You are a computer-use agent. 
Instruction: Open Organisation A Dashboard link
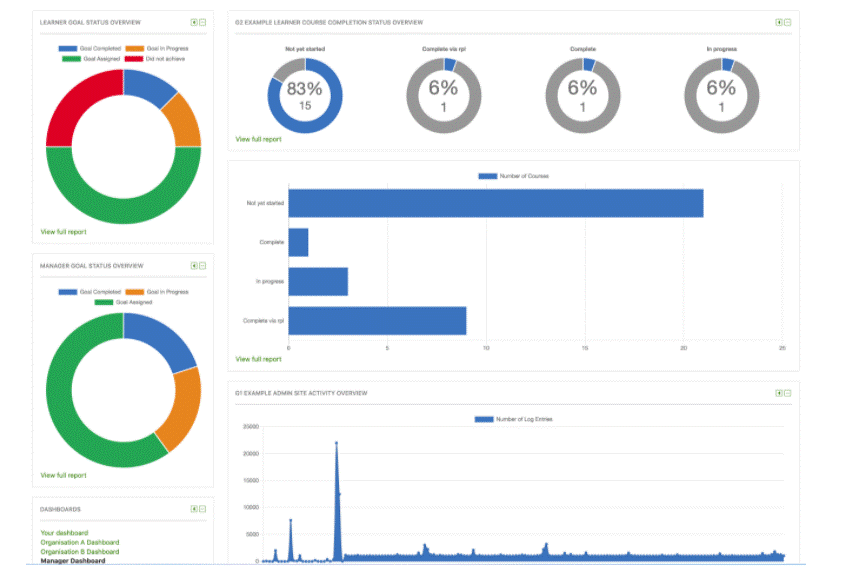79,542
